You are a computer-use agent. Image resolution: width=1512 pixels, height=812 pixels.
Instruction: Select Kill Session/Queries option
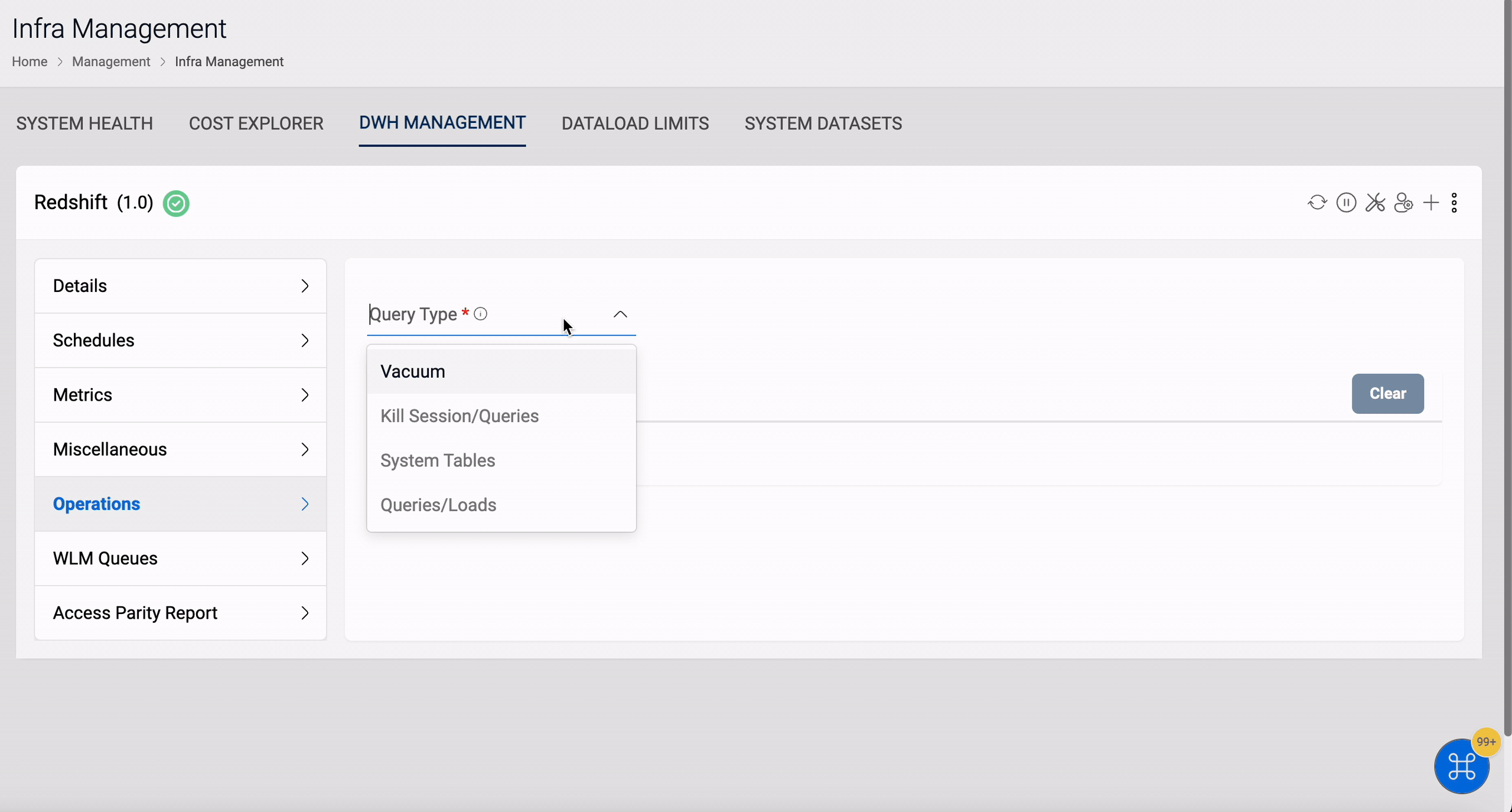click(501, 416)
